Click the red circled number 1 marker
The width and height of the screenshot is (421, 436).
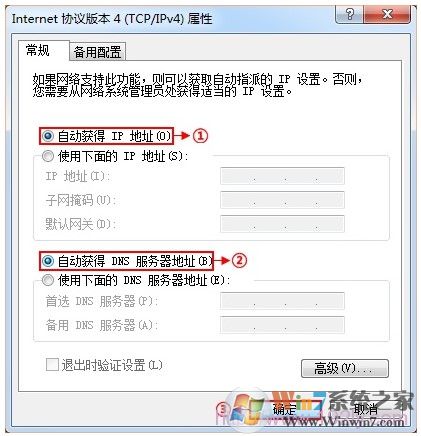200,136
